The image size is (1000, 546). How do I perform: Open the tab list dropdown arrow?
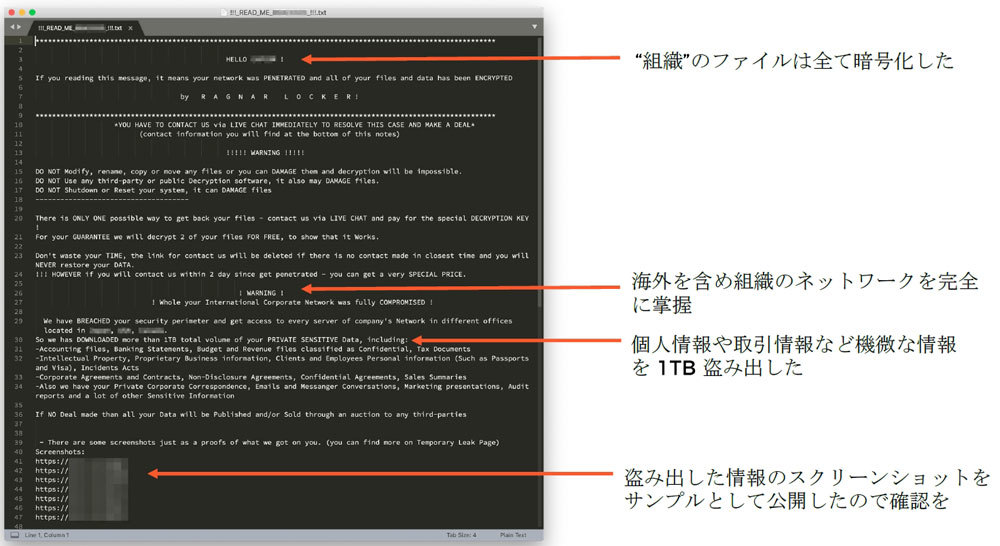coord(534,27)
